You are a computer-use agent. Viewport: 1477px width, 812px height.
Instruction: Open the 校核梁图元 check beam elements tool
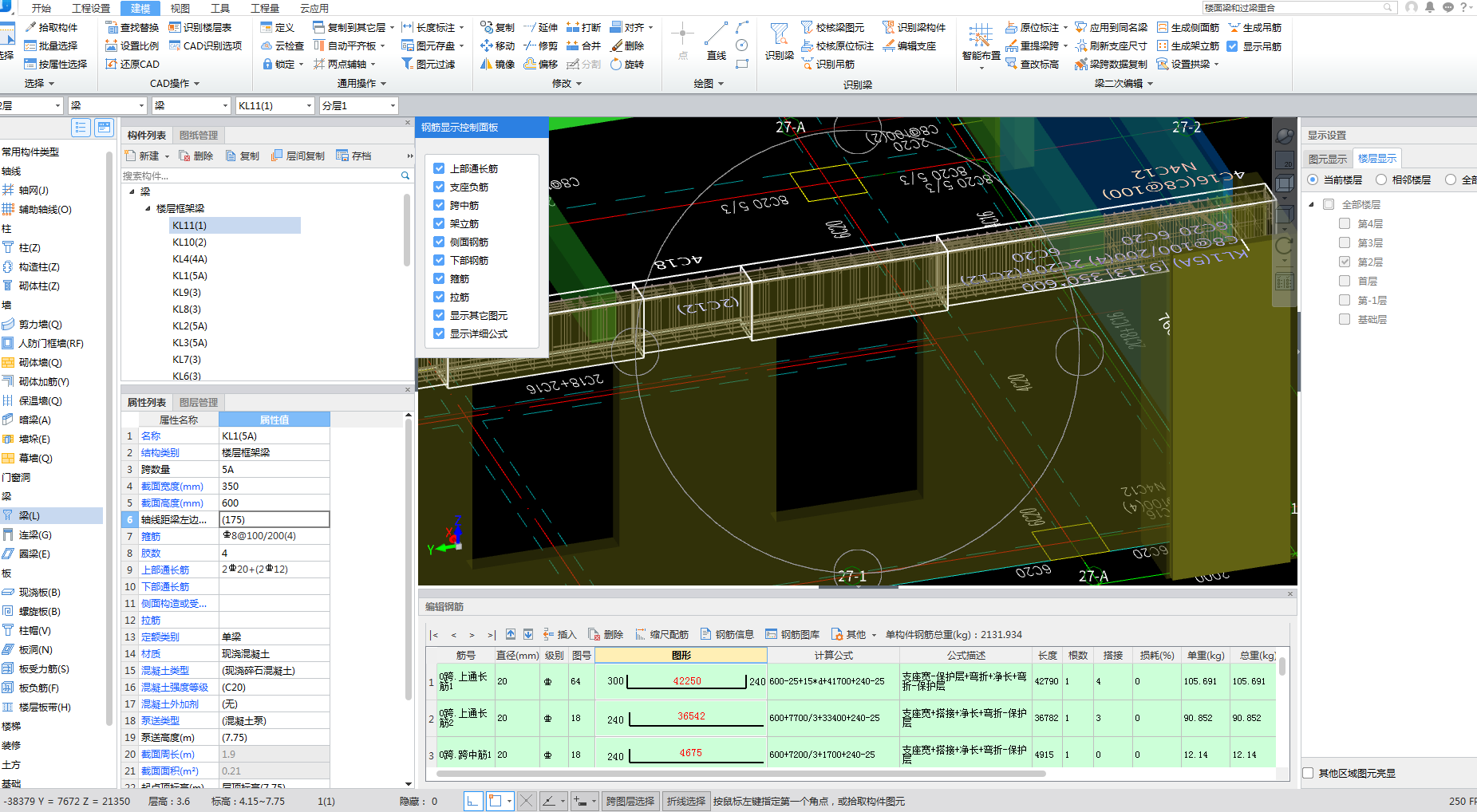pos(832,27)
